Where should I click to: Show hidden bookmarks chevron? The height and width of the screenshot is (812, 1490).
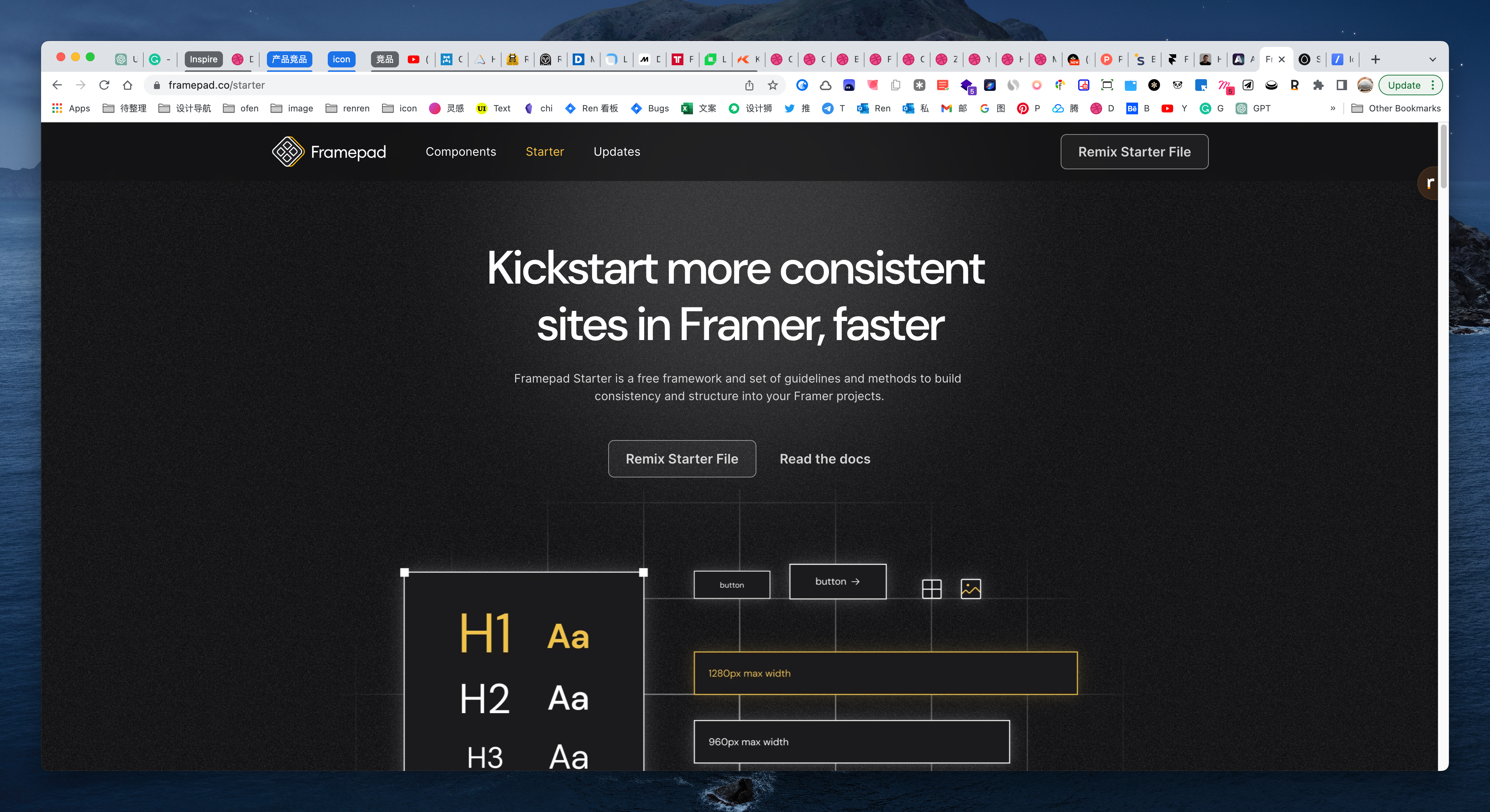pos(1333,108)
